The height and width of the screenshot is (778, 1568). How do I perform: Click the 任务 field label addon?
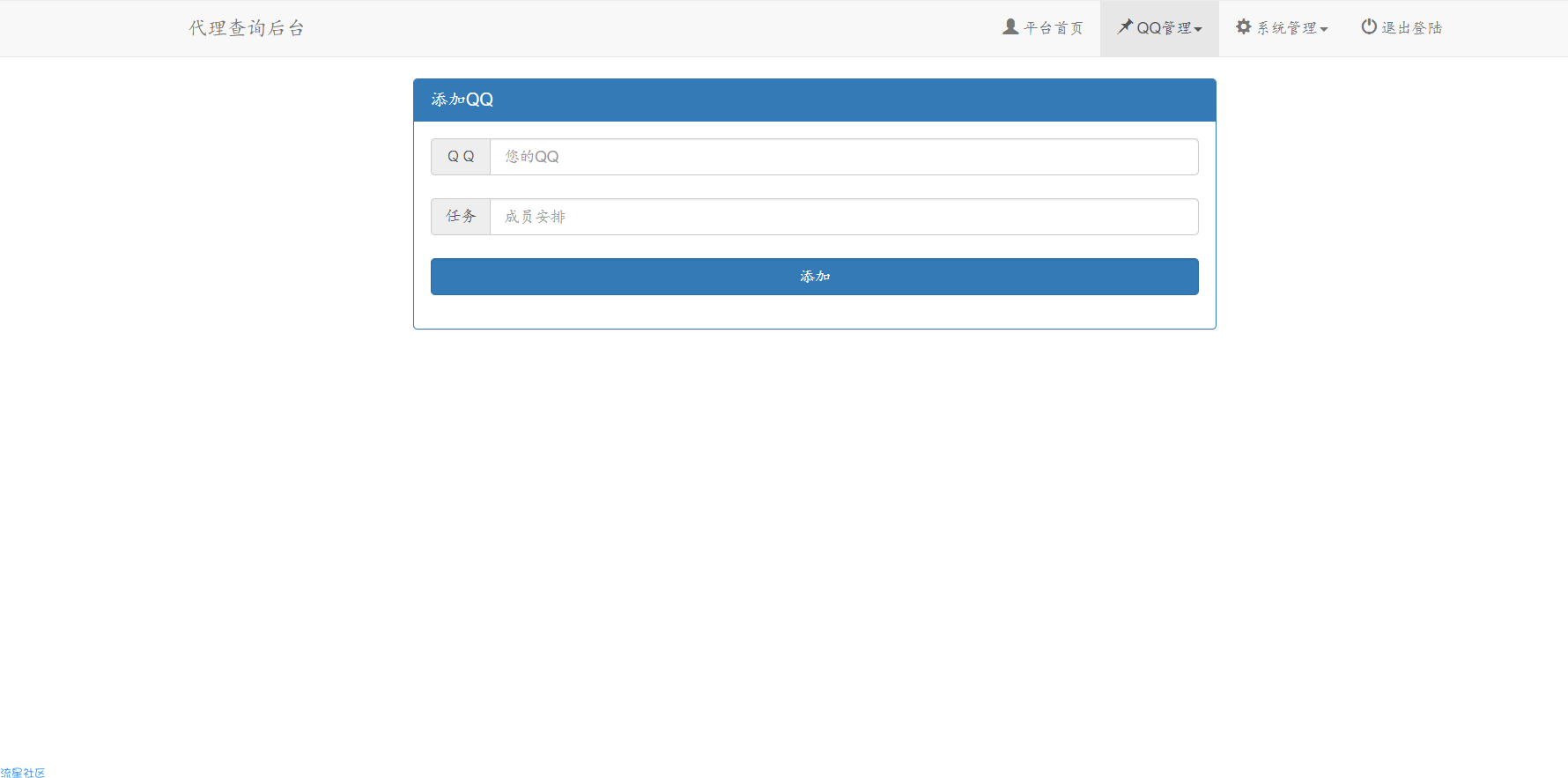pos(461,217)
